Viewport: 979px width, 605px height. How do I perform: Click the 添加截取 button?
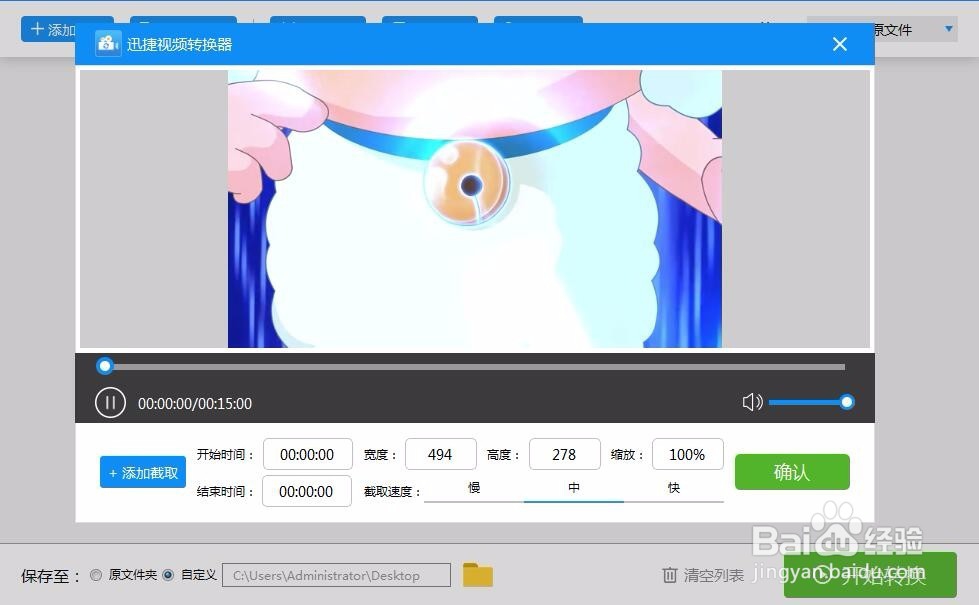coord(143,473)
